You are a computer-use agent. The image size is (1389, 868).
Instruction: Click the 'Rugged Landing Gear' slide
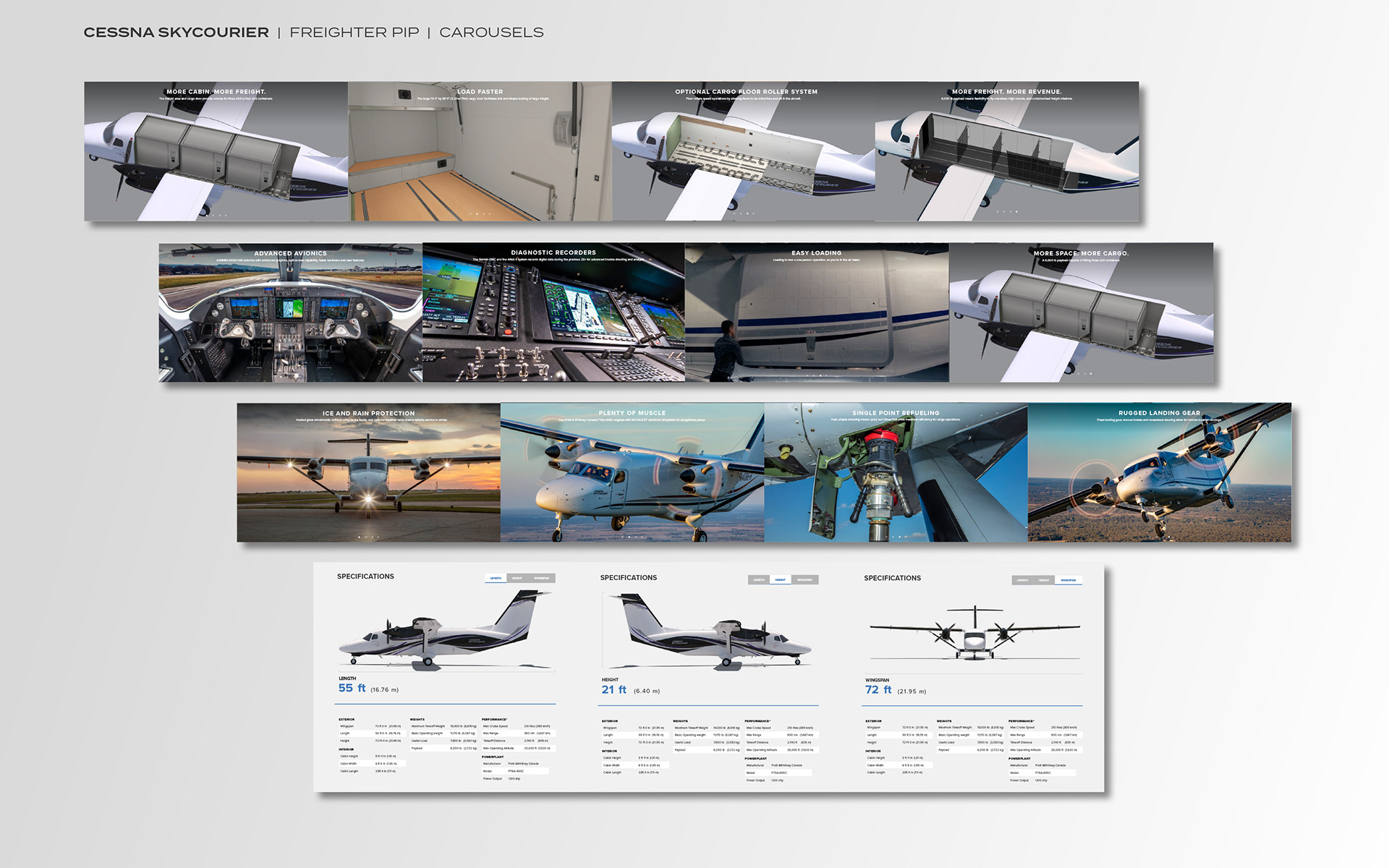pyautogui.click(x=1159, y=472)
